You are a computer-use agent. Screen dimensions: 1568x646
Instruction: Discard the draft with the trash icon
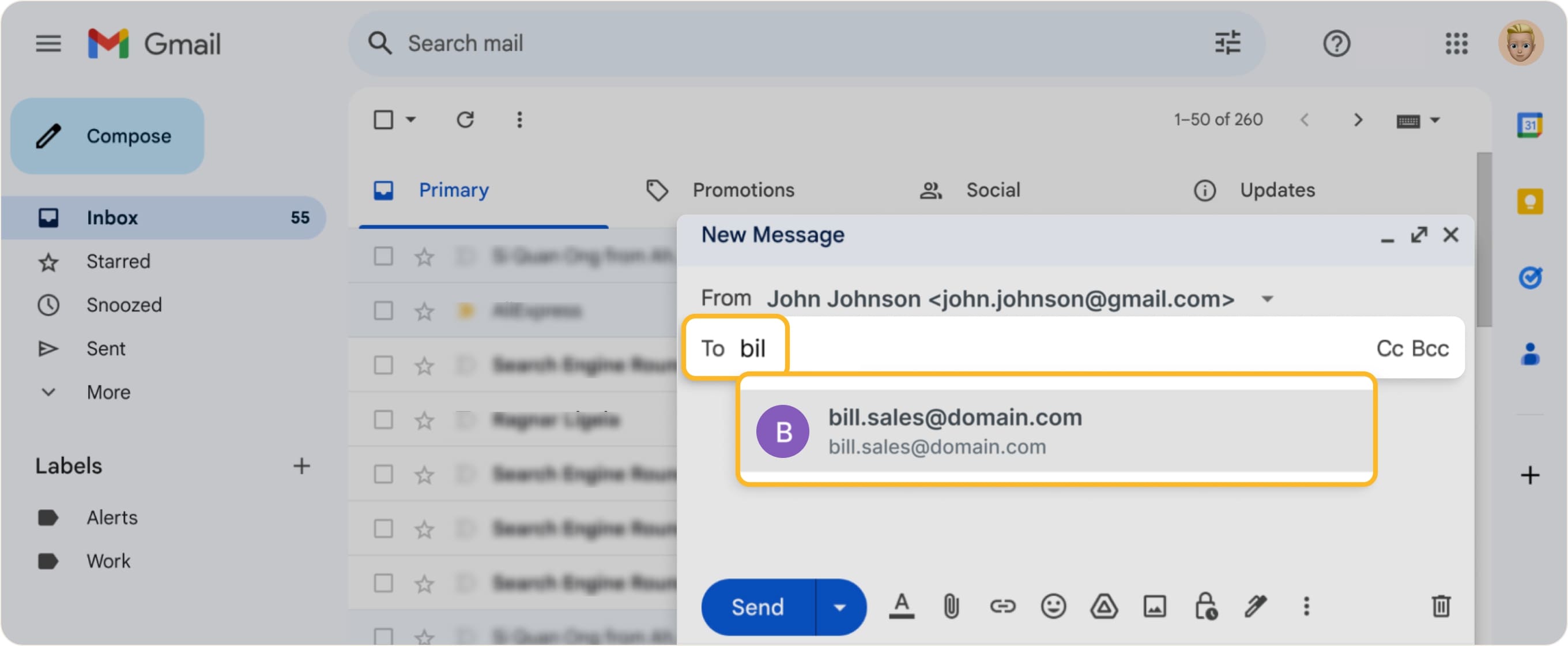click(x=1441, y=606)
